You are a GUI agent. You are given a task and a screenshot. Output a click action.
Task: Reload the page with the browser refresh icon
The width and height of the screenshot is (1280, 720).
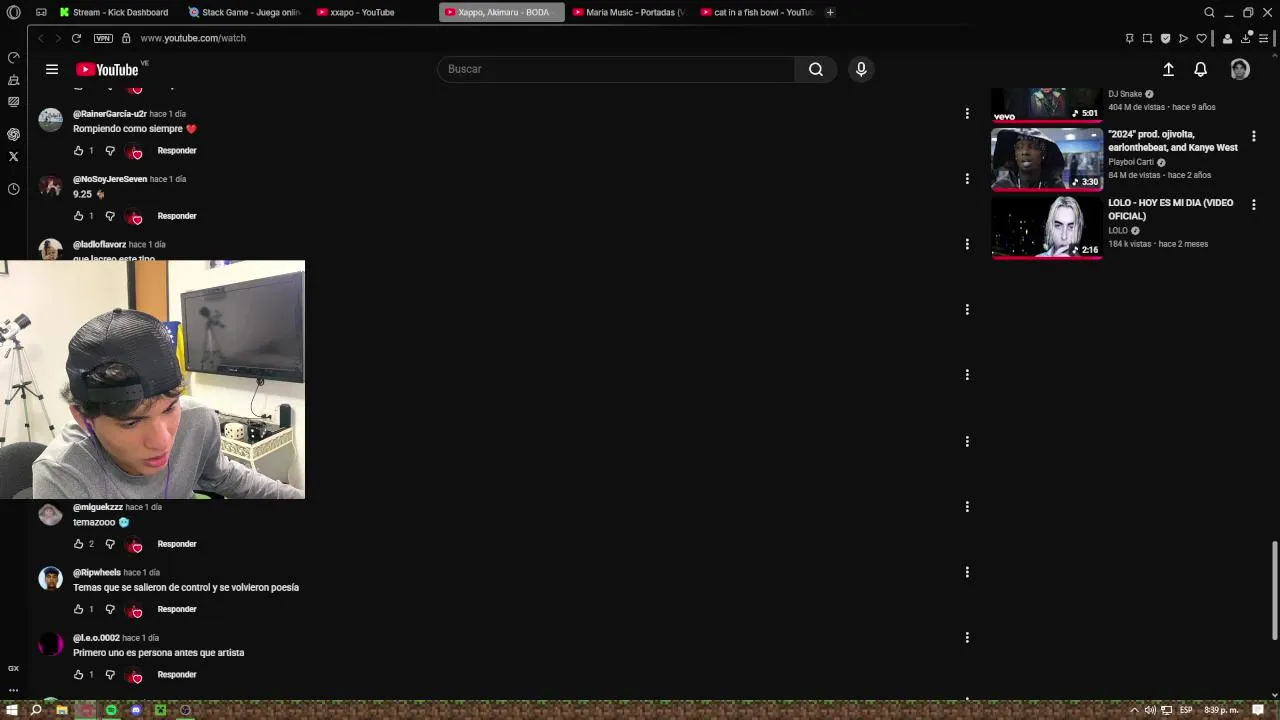(x=76, y=38)
